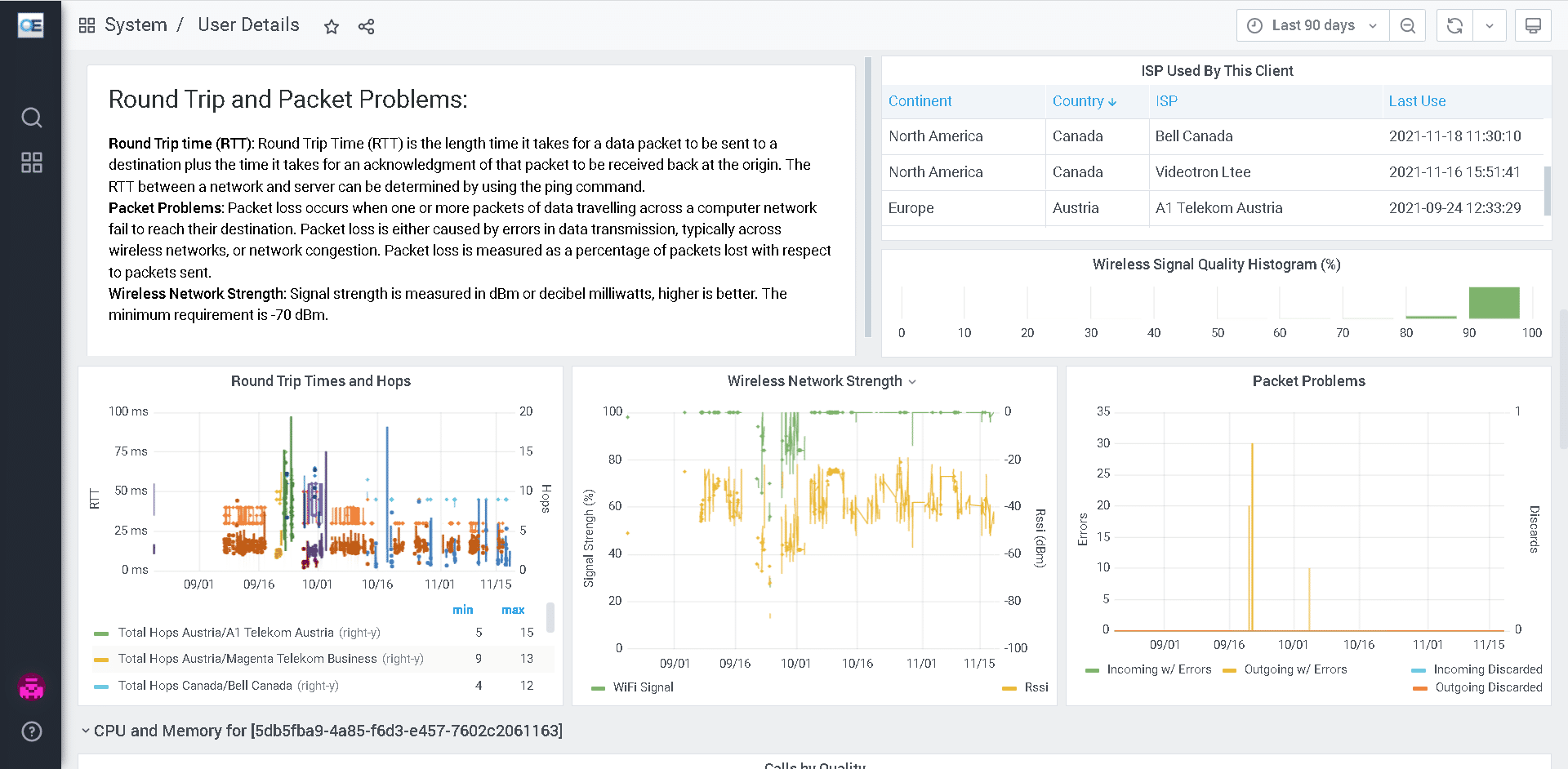The image size is (1568, 769).
Task: Open the refresh interval dropdown arrow
Action: tap(1490, 25)
